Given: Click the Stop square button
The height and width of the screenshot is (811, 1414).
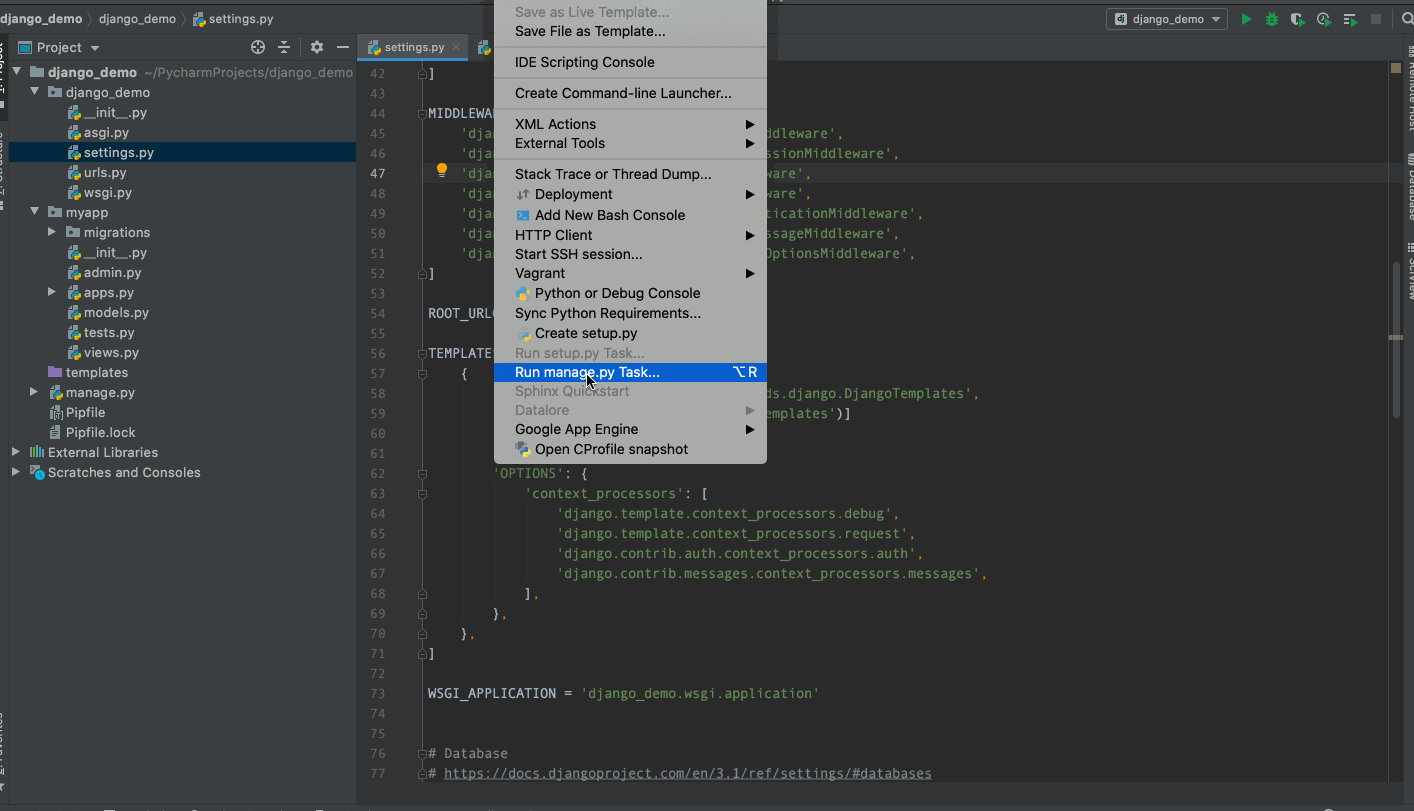Looking at the screenshot, I should tap(1376, 19).
